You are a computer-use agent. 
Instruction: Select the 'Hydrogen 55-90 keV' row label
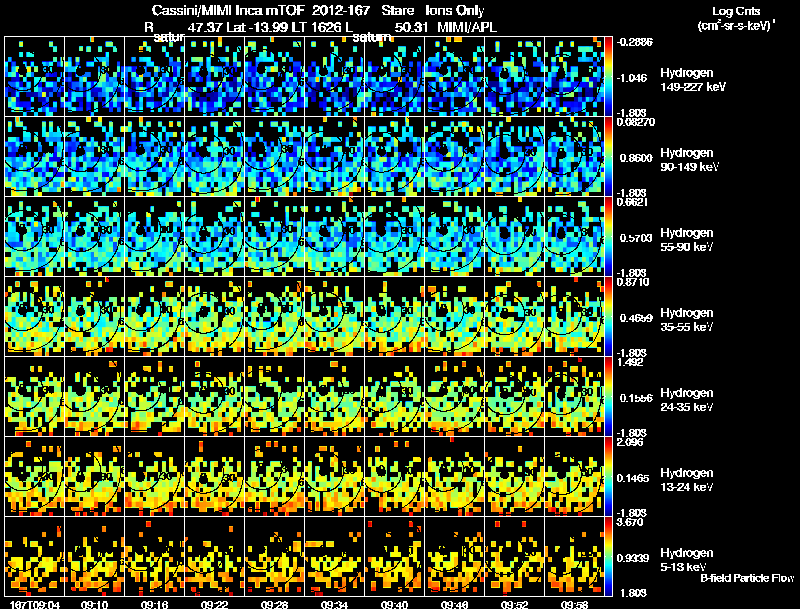(x=687, y=240)
